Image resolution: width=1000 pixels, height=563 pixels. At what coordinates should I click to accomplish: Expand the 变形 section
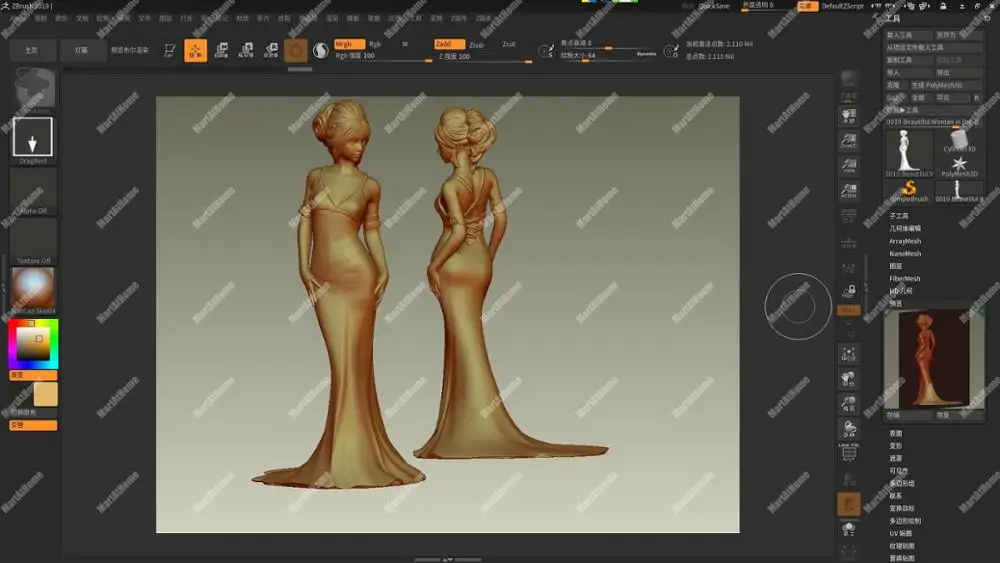[x=895, y=446]
